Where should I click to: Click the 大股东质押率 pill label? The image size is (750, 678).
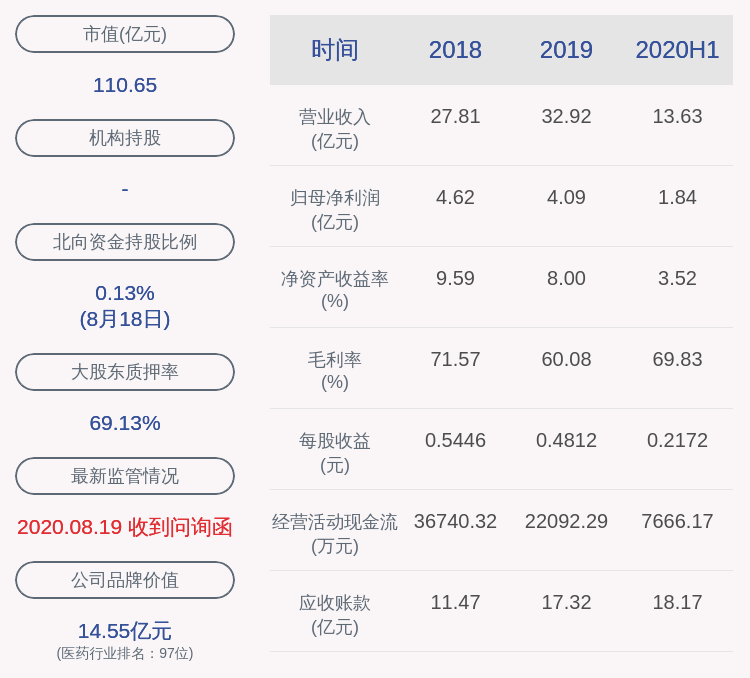[125, 372]
